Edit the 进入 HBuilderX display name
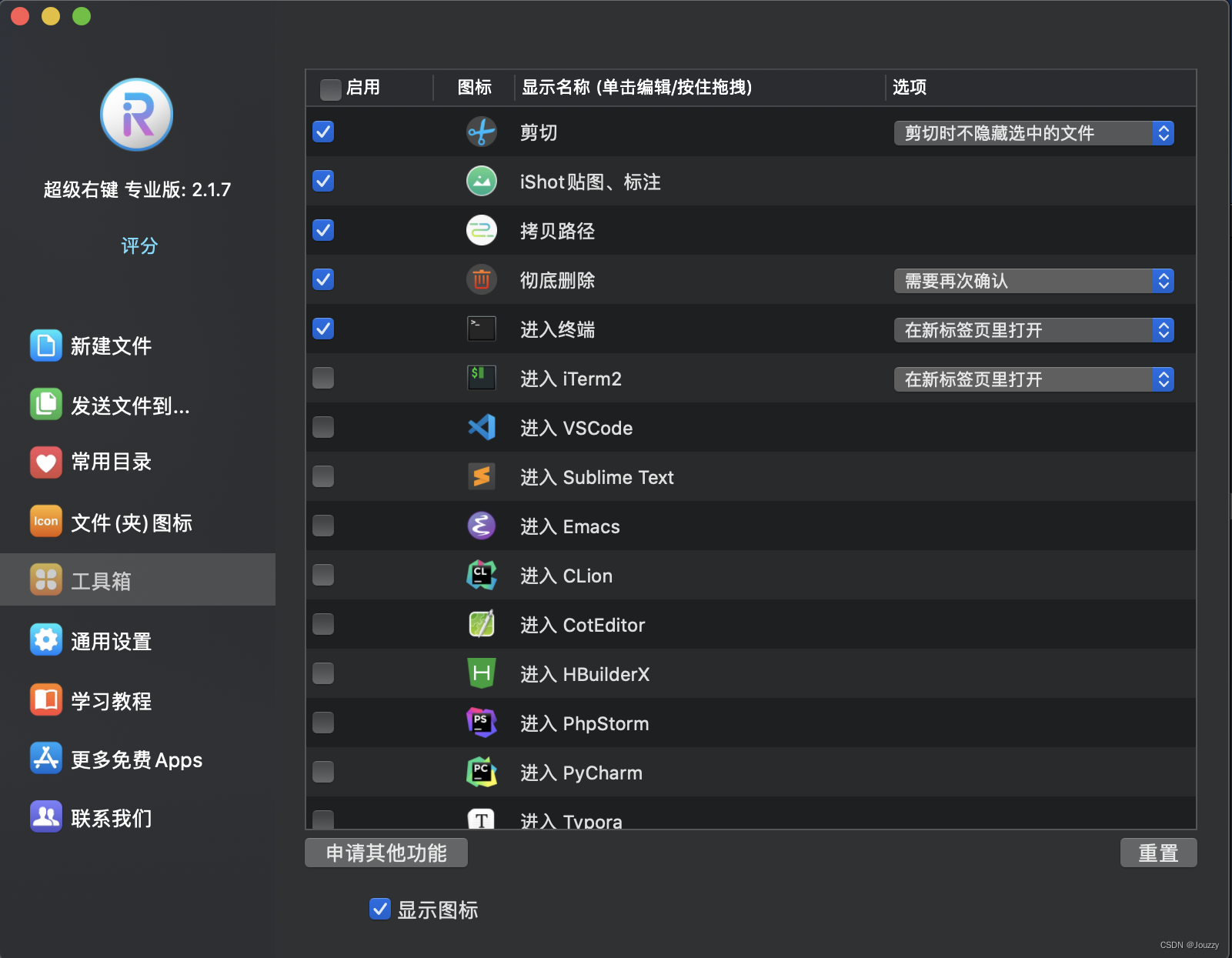1232x958 pixels. pos(585,674)
